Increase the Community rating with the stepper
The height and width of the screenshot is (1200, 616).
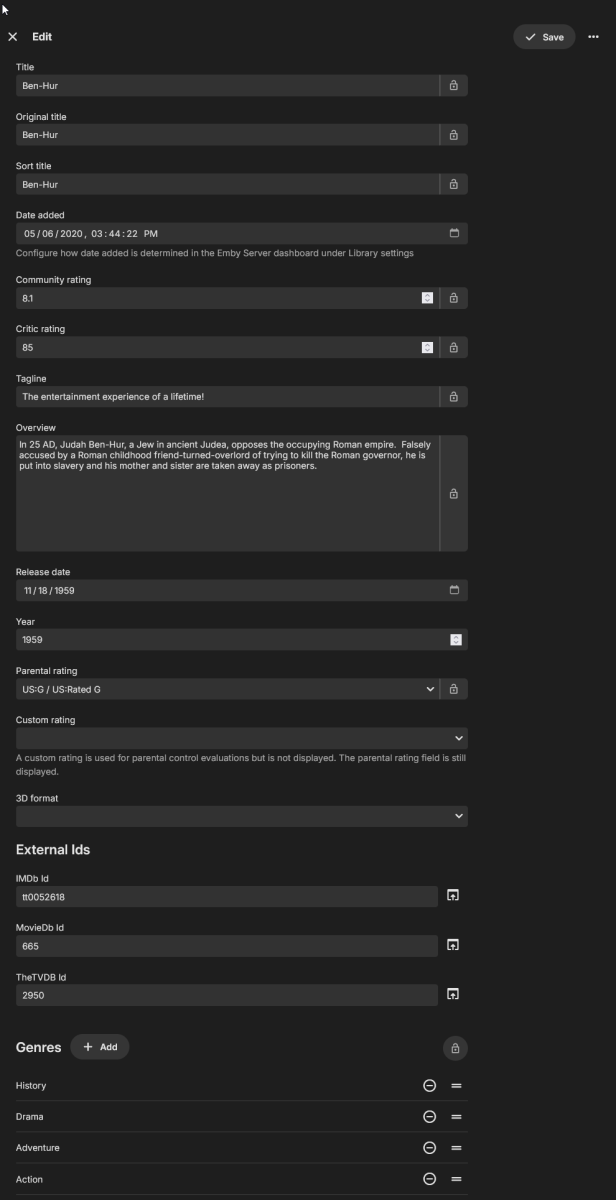[x=428, y=295]
